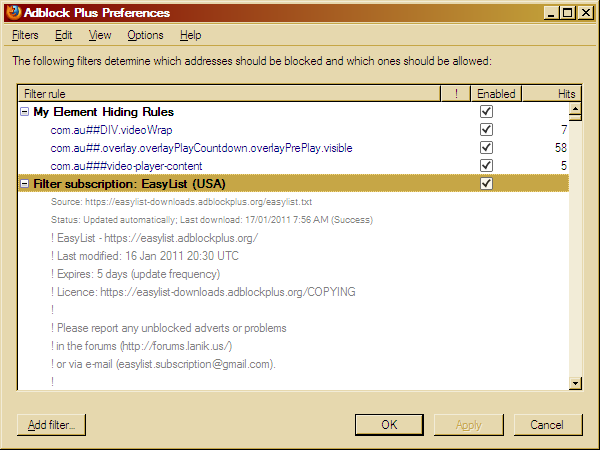Select the My Element Hiding Rules heading
Screen dimensions: 600x450
tap(103, 112)
